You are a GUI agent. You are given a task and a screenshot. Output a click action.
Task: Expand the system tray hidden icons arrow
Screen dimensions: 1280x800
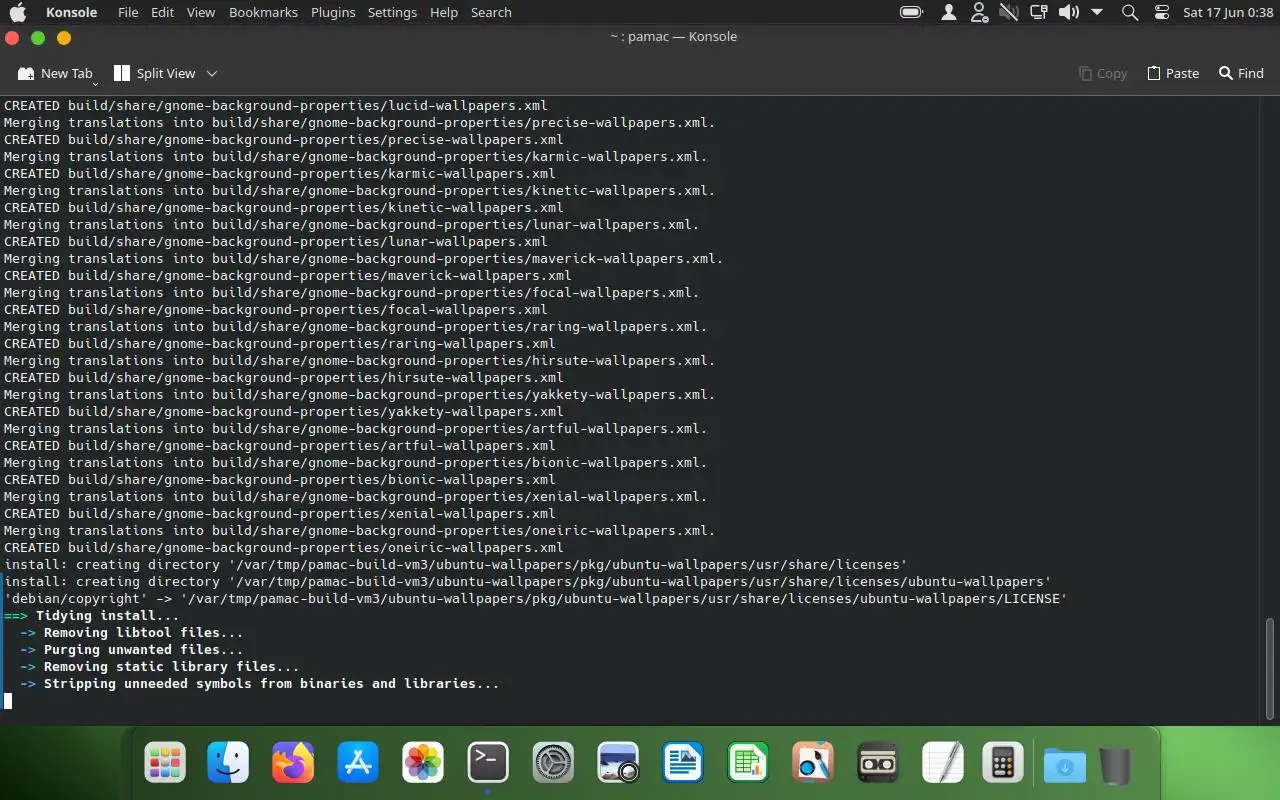pos(1097,12)
